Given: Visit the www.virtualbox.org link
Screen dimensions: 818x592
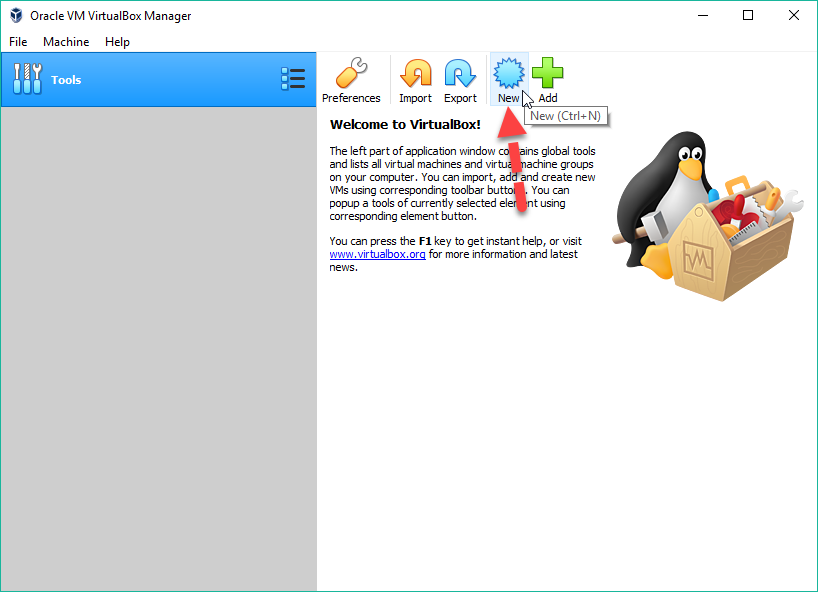Looking at the screenshot, I should tap(378, 254).
